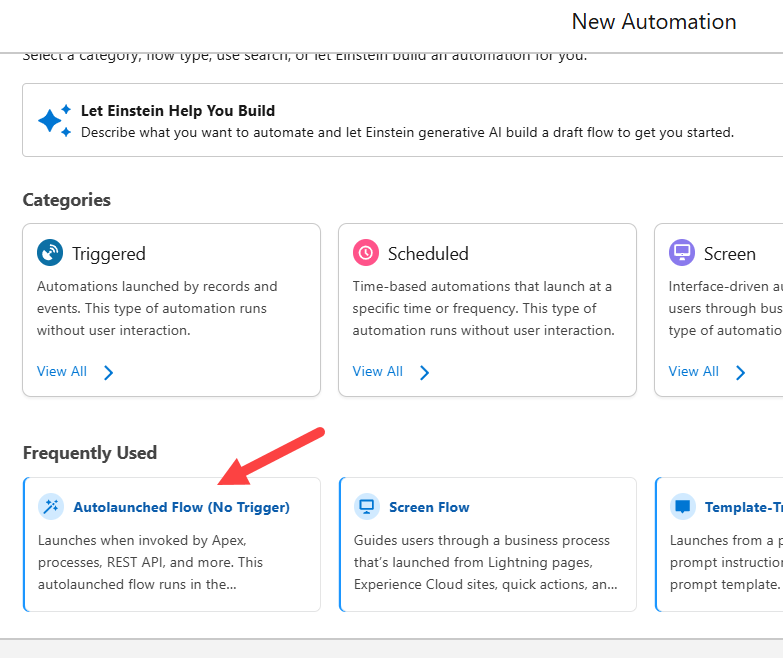
Task: Click the Template-Triggered chat bubble icon
Action: point(683,507)
